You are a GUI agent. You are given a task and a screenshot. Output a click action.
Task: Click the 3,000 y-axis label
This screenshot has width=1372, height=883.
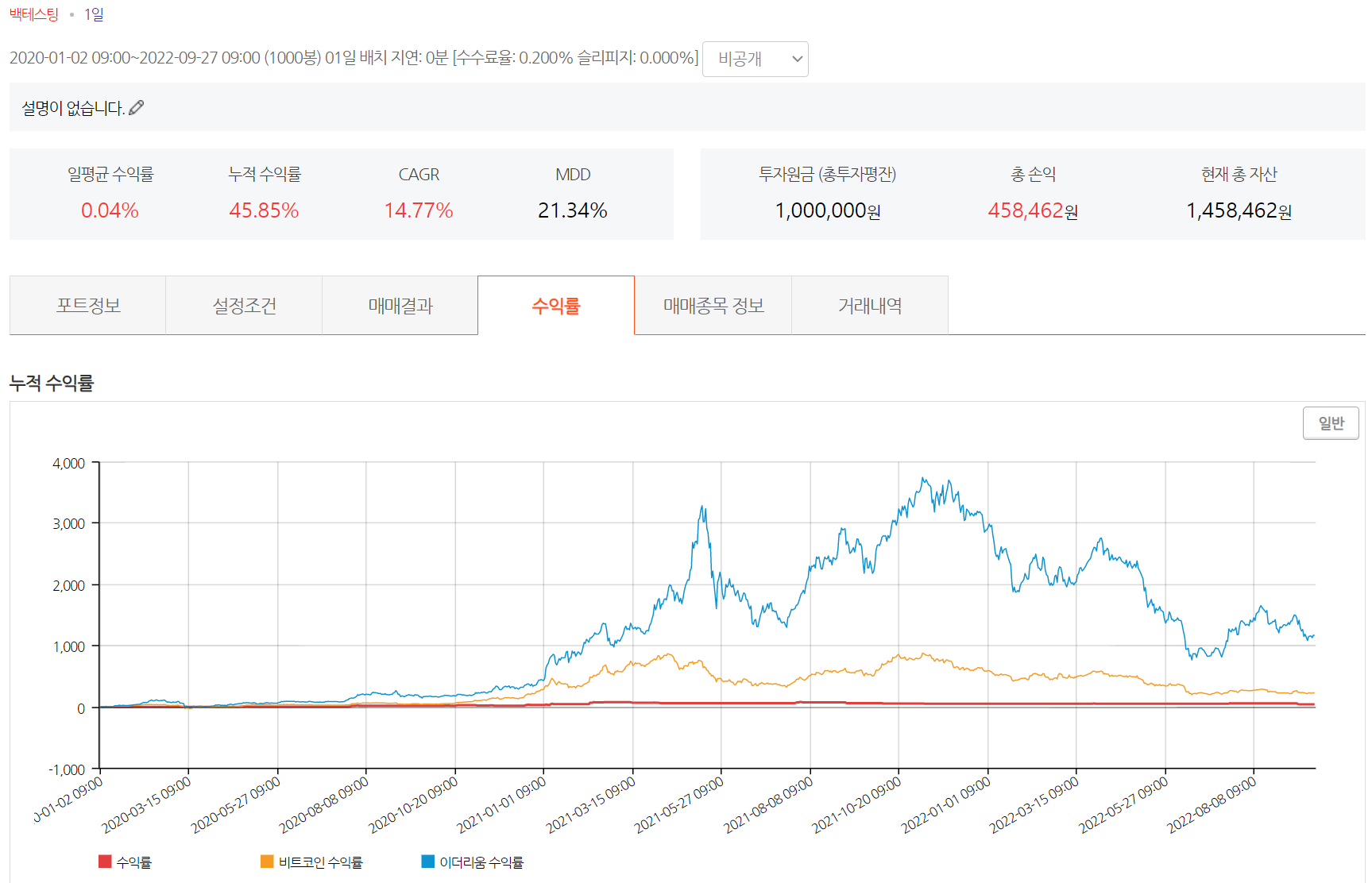69,523
